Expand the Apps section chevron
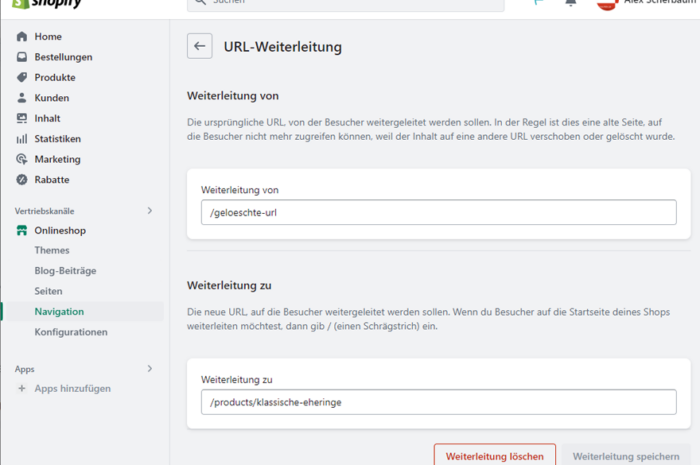 tap(150, 369)
